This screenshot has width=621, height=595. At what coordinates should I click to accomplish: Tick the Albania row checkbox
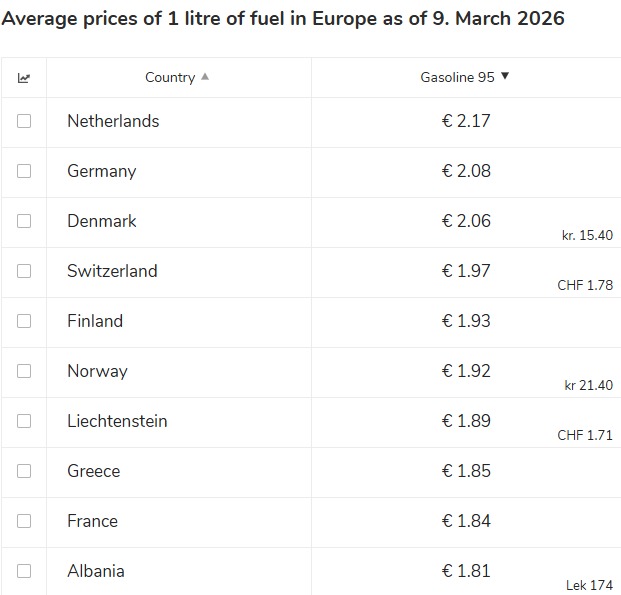tap(24, 571)
